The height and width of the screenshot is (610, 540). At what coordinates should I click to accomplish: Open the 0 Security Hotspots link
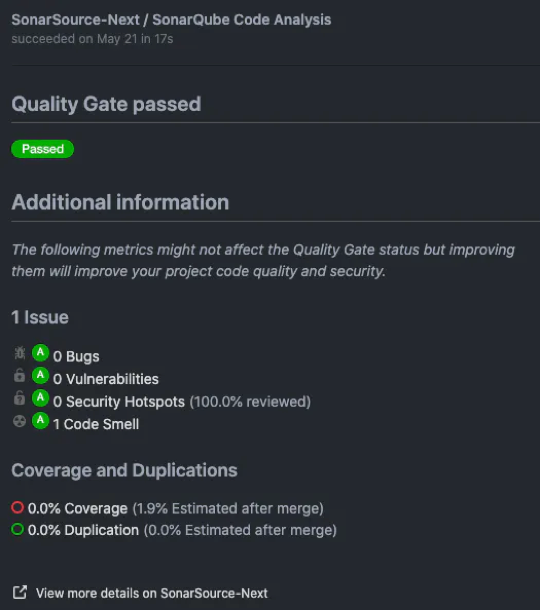pos(119,401)
